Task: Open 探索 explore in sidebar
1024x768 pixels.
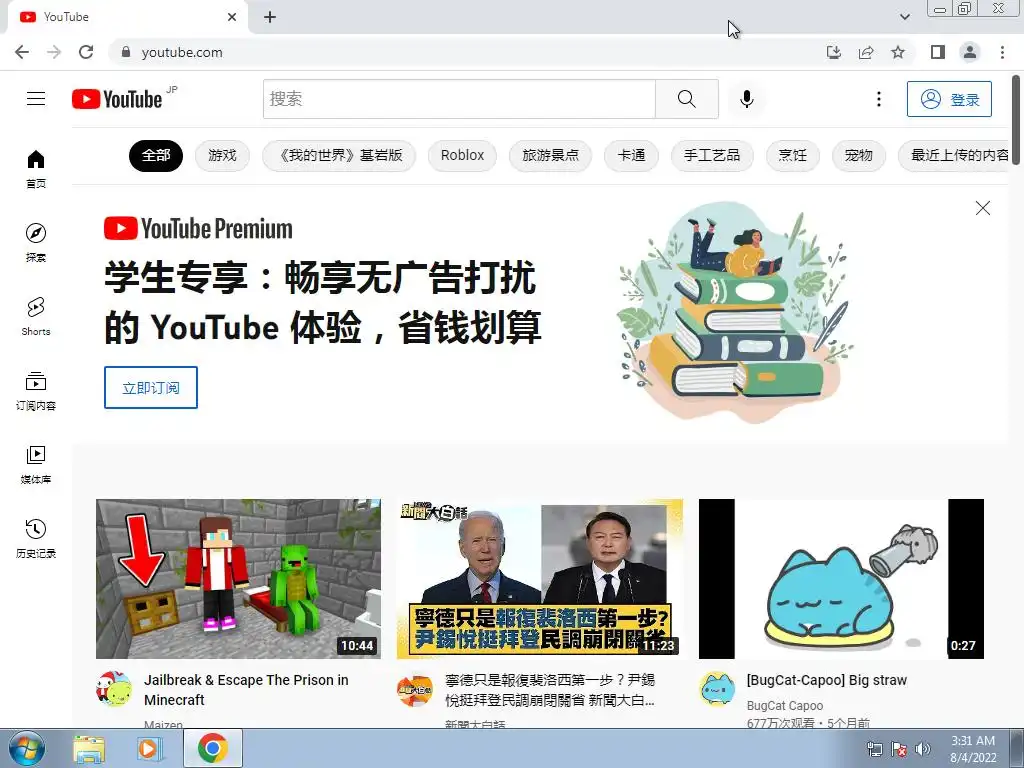Action: (x=36, y=242)
